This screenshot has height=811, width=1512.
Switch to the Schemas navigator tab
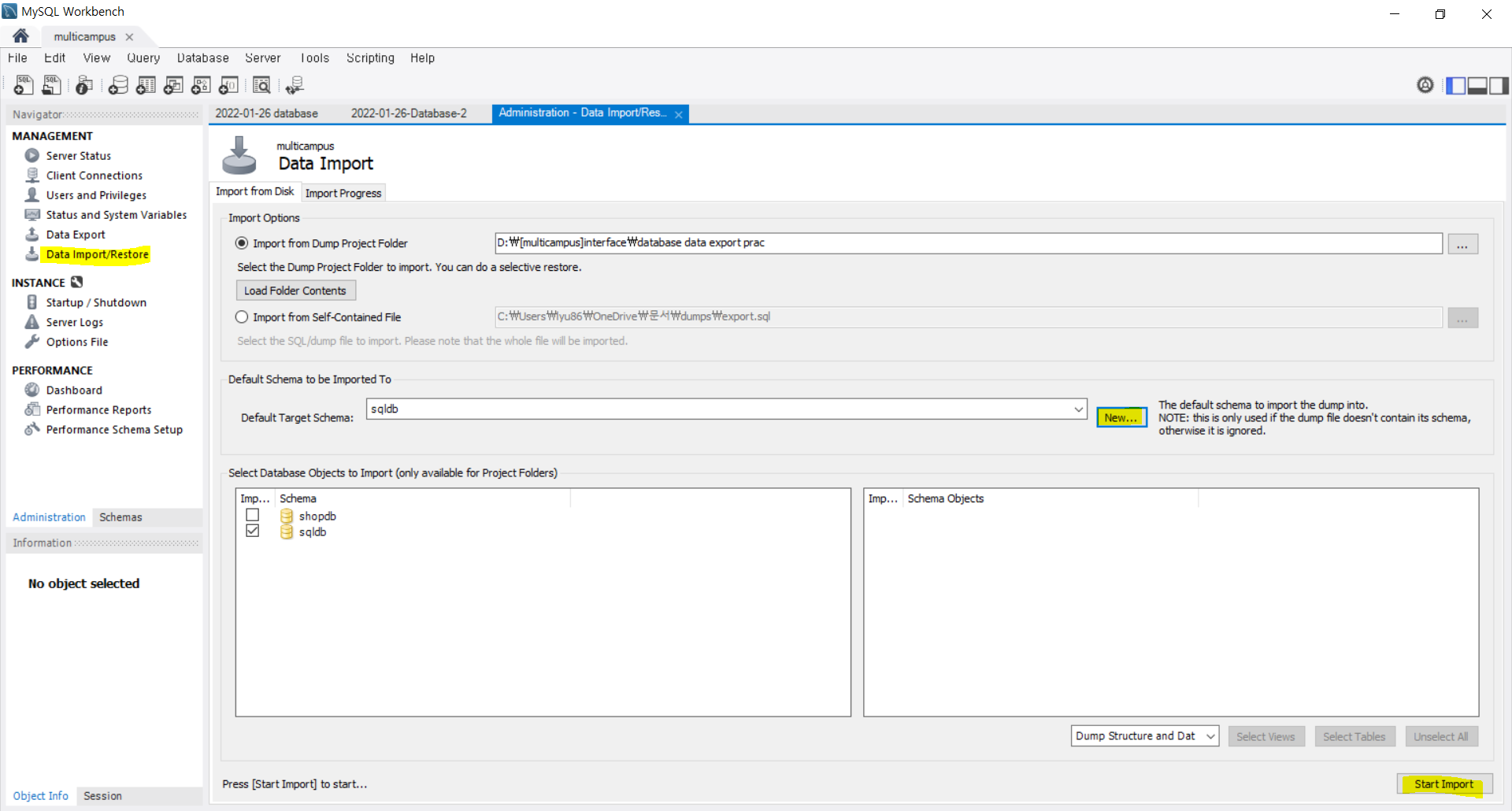pyautogui.click(x=120, y=517)
